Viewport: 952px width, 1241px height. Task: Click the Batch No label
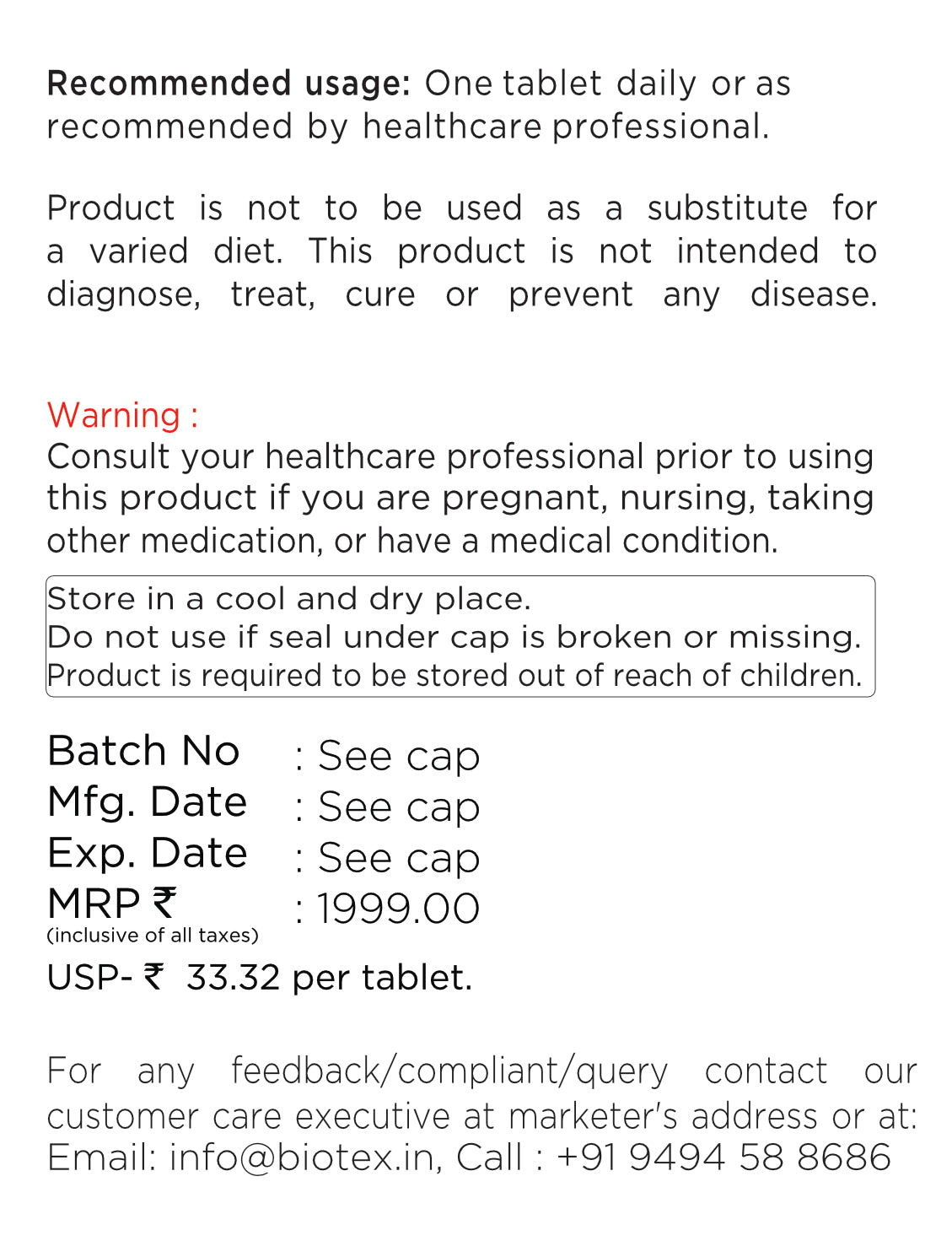(144, 751)
